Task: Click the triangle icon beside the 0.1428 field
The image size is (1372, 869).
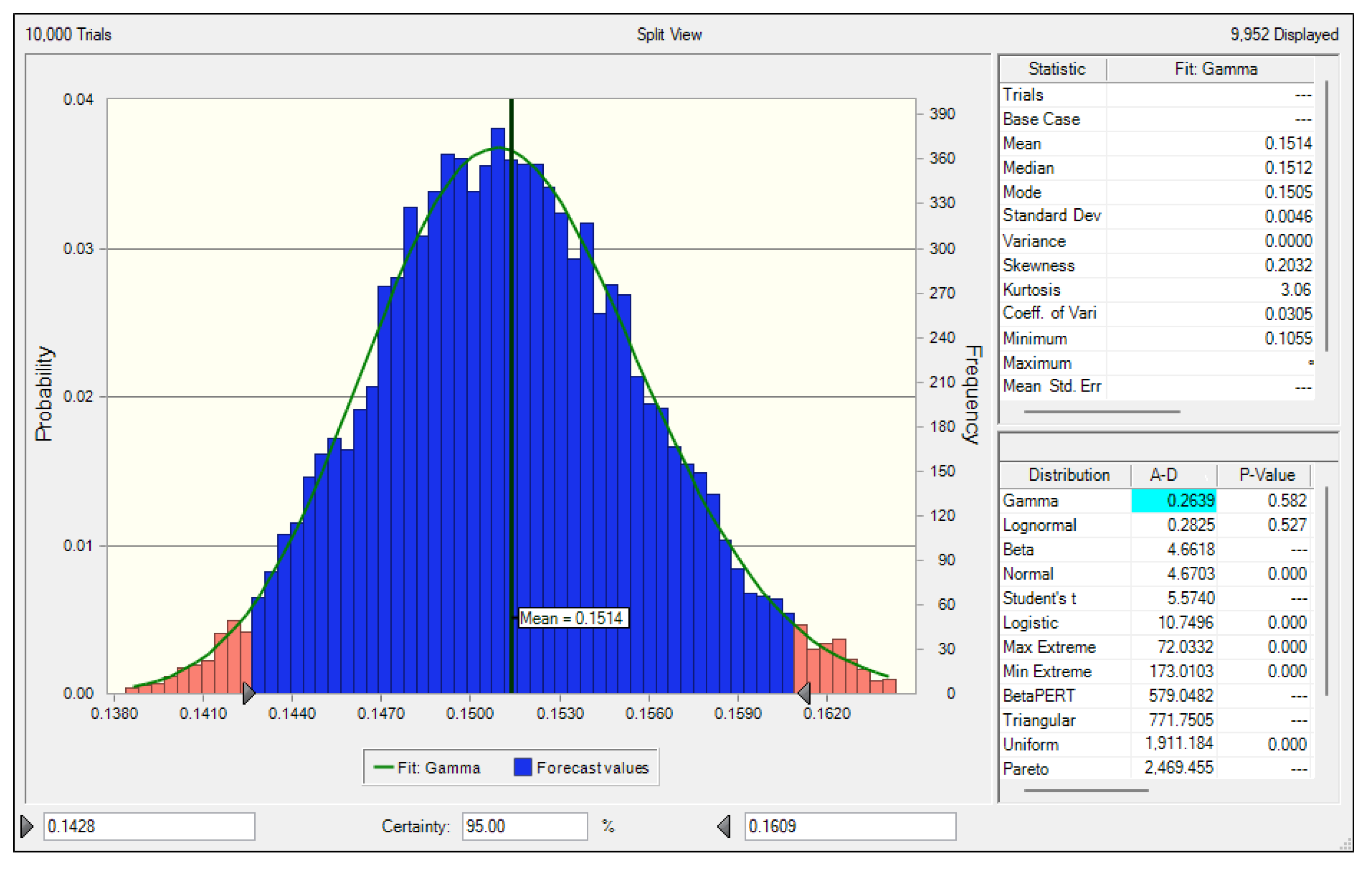Action: [x=27, y=826]
